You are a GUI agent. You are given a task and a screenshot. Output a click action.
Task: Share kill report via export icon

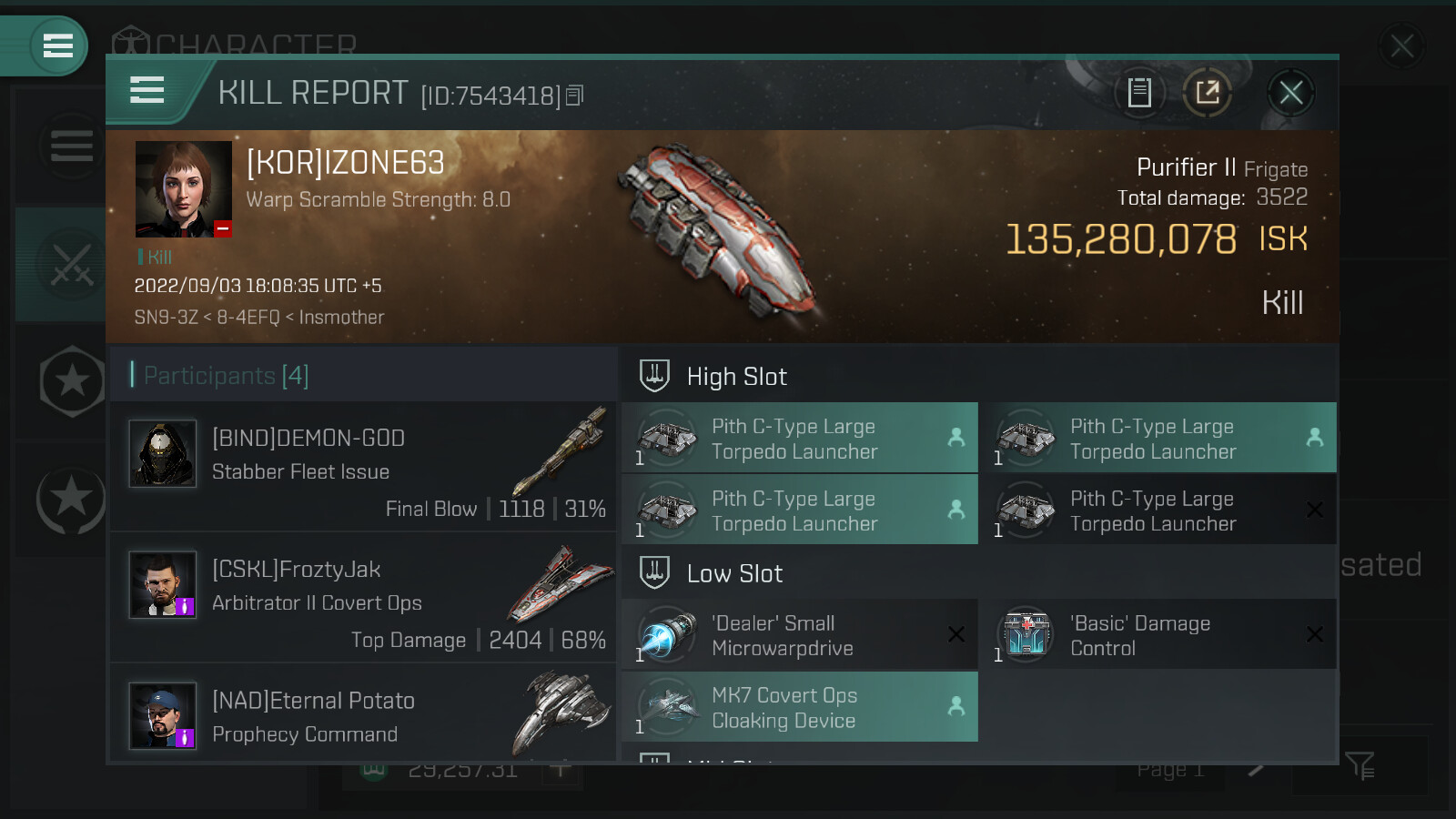tap(1208, 93)
